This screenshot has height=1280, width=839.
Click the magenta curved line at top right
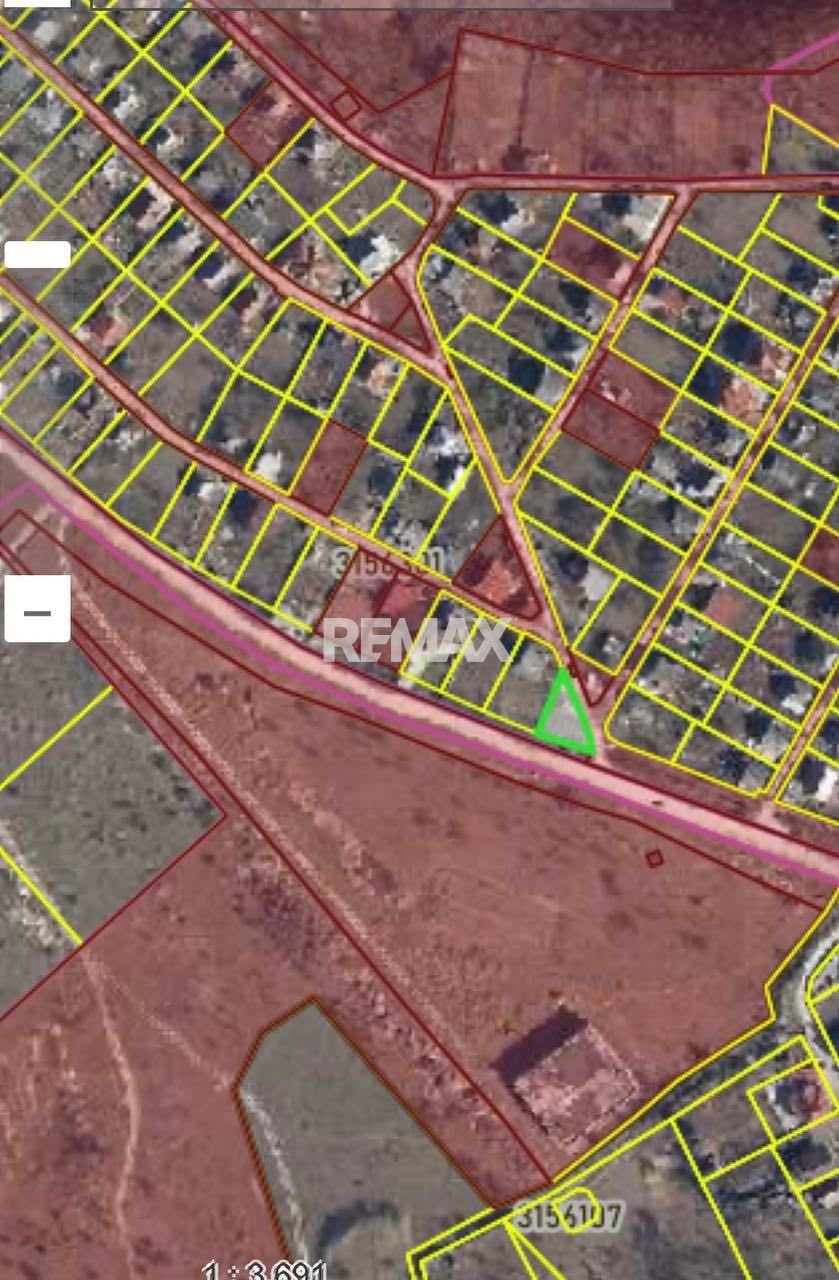click(x=790, y=65)
